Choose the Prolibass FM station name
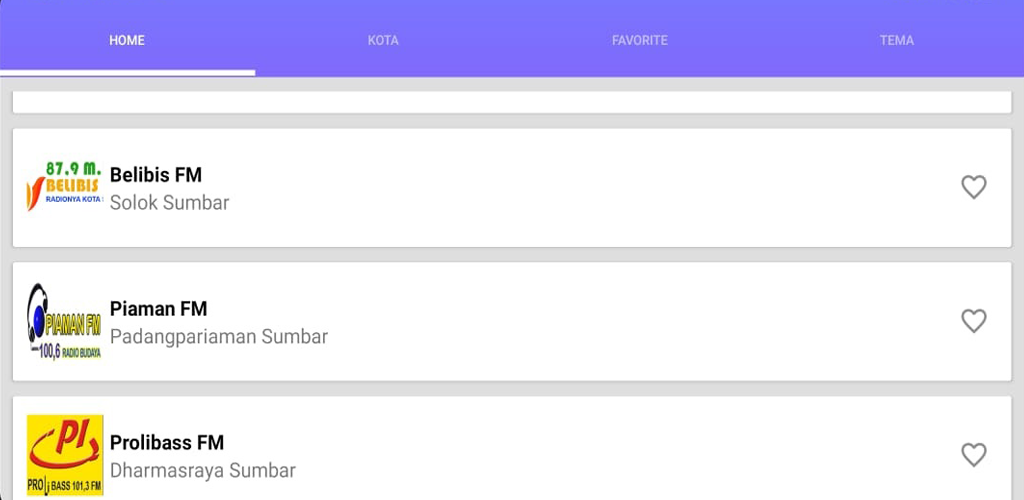This screenshot has width=1024, height=500. (167, 443)
